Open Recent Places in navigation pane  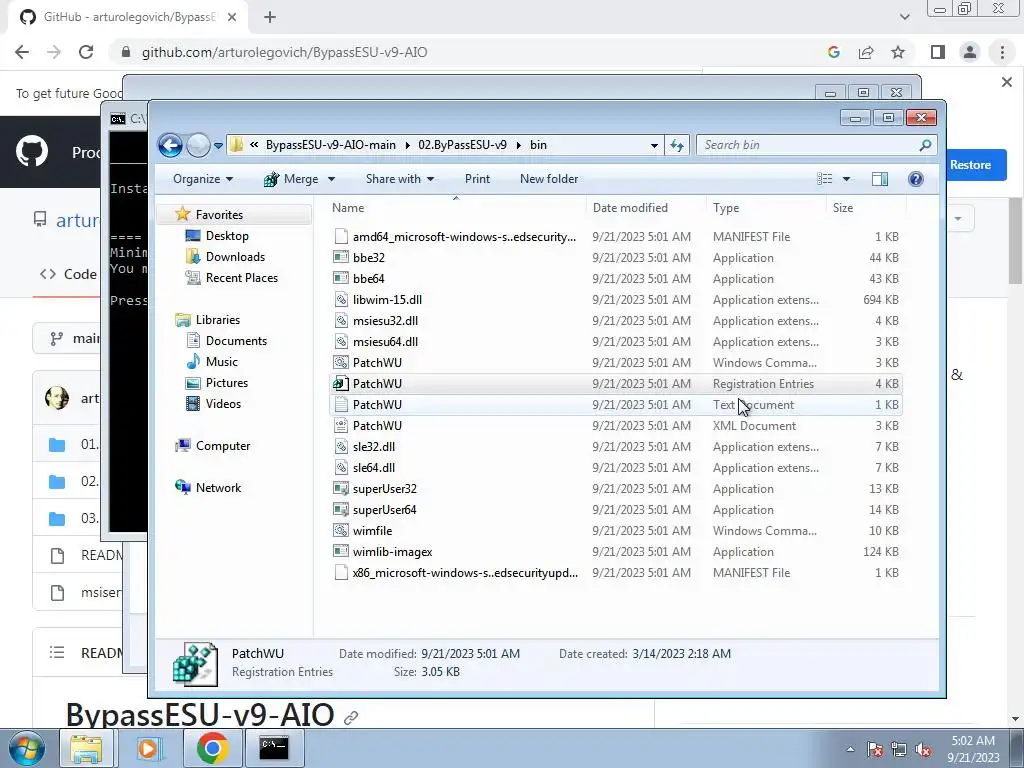[x=242, y=278]
